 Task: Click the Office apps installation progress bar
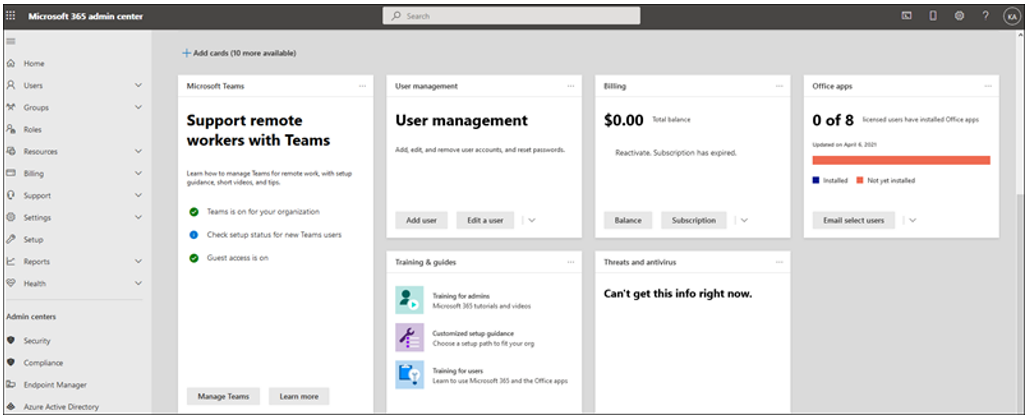pos(901,160)
